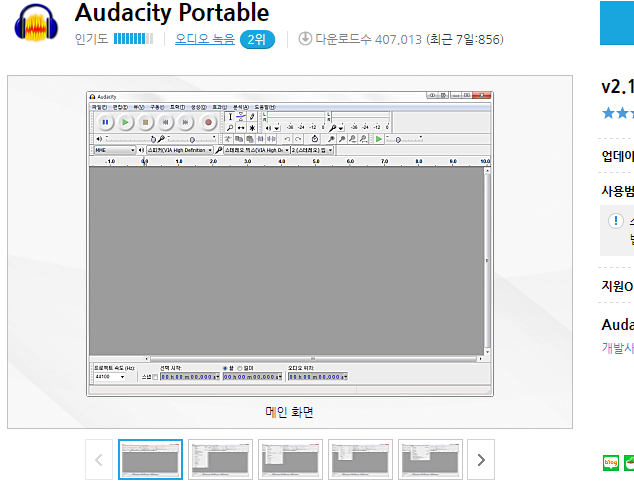Click the Skip to Start button
Viewport: 634px width, 492px height.
click(x=165, y=122)
